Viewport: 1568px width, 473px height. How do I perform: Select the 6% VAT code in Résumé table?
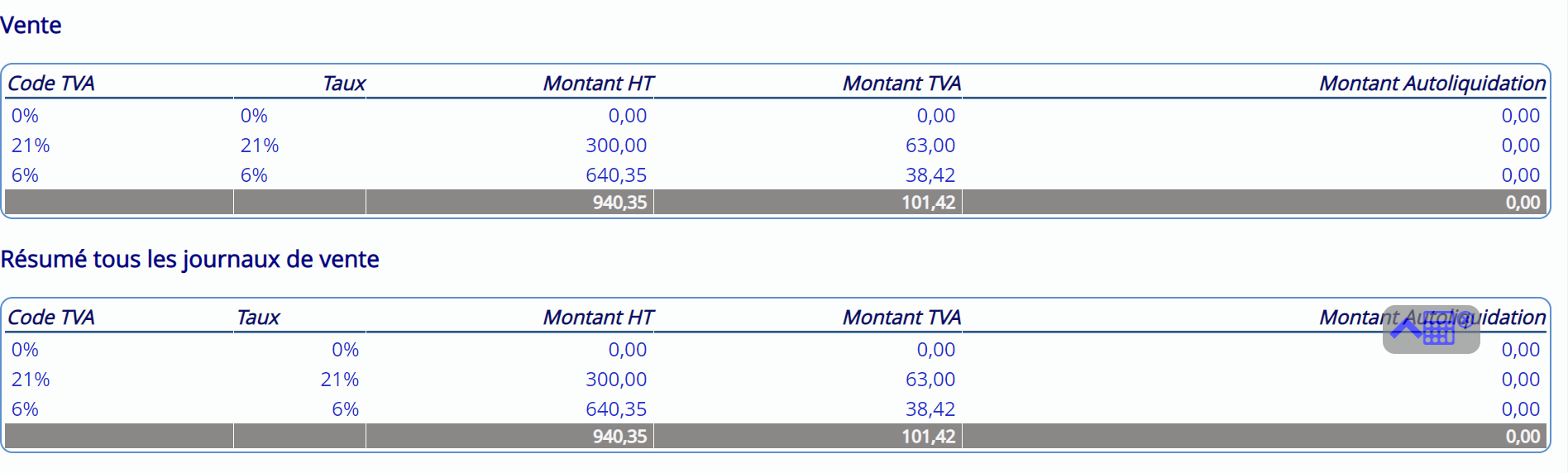(25, 409)
